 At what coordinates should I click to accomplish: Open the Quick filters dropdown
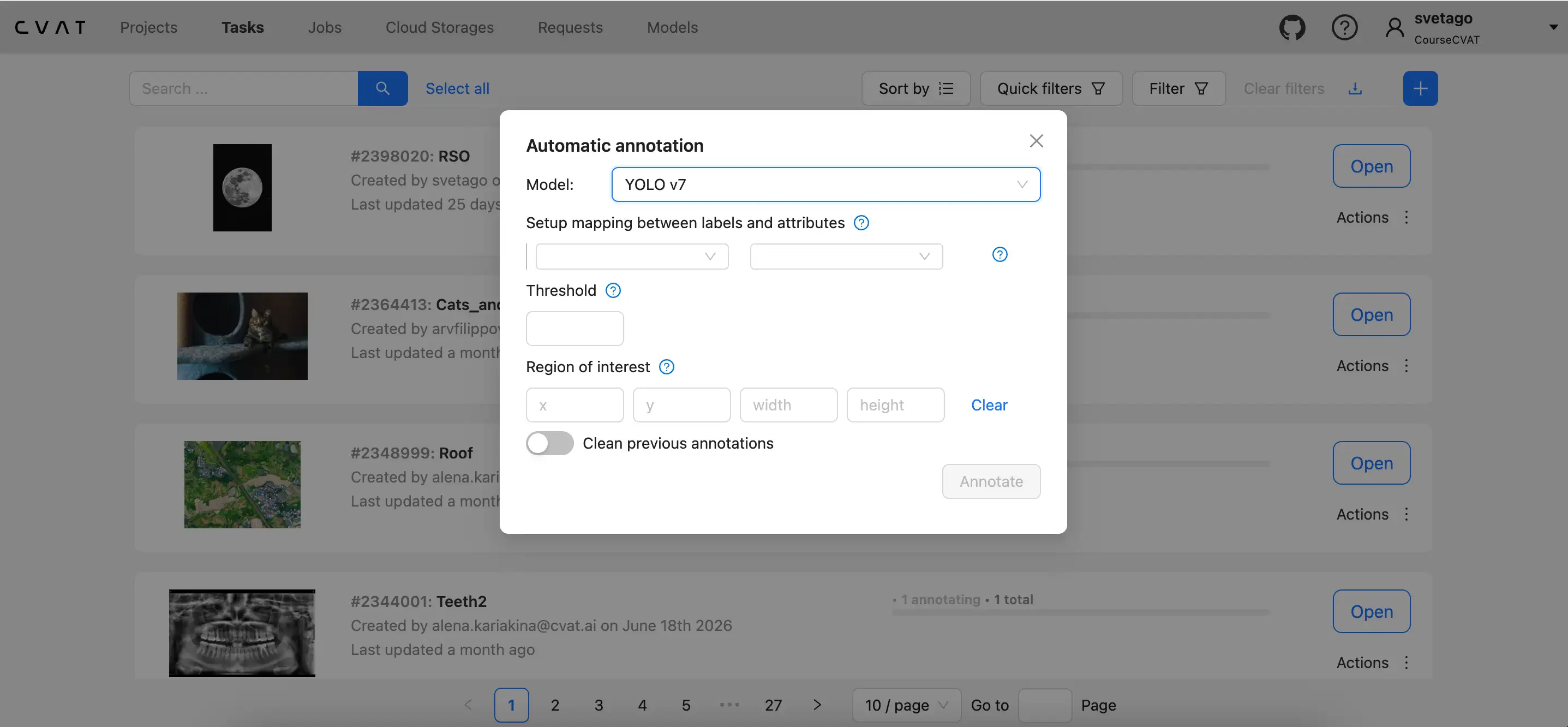point(1051,88)
